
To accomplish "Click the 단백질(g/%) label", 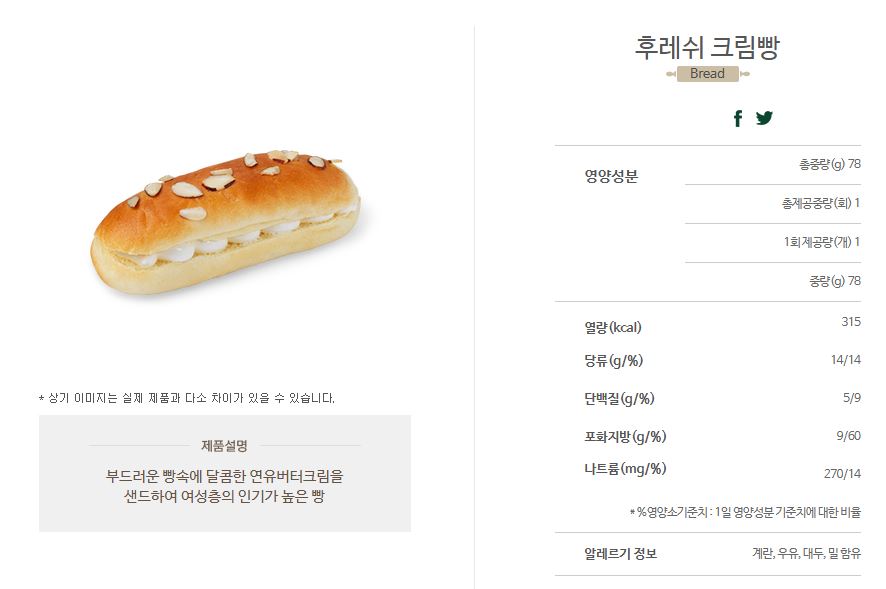I will [619, 399].
